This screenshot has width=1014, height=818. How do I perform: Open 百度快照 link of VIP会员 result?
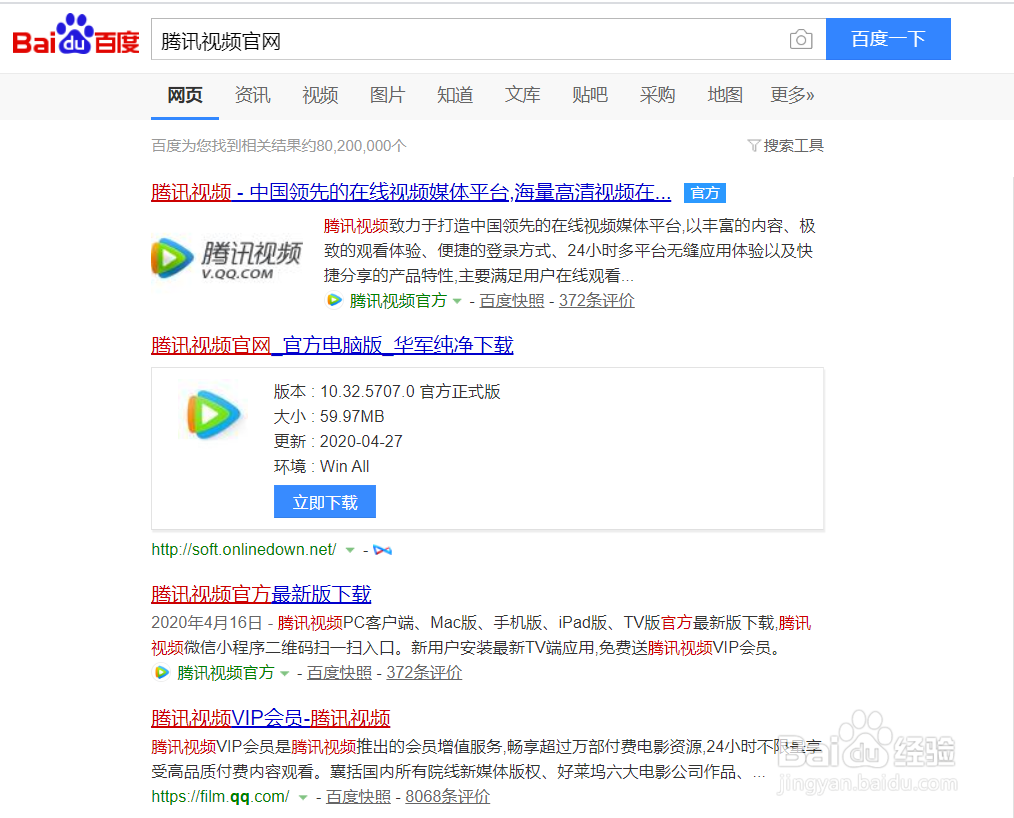click(x=358, y=797)
